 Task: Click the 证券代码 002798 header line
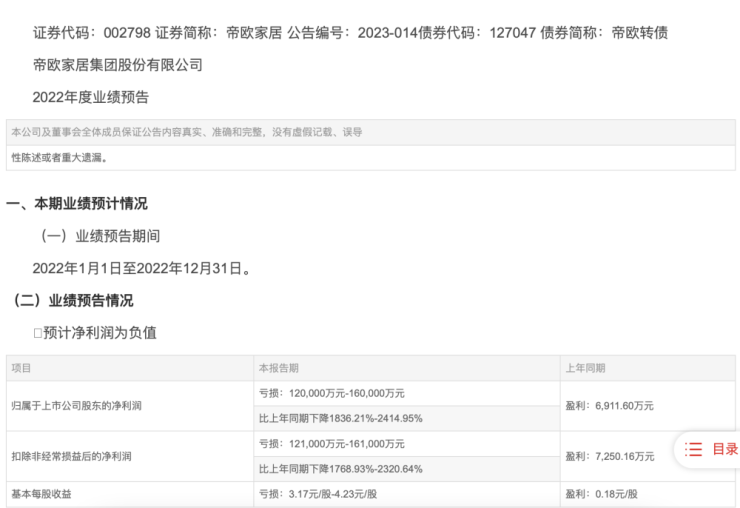point(350,33)
